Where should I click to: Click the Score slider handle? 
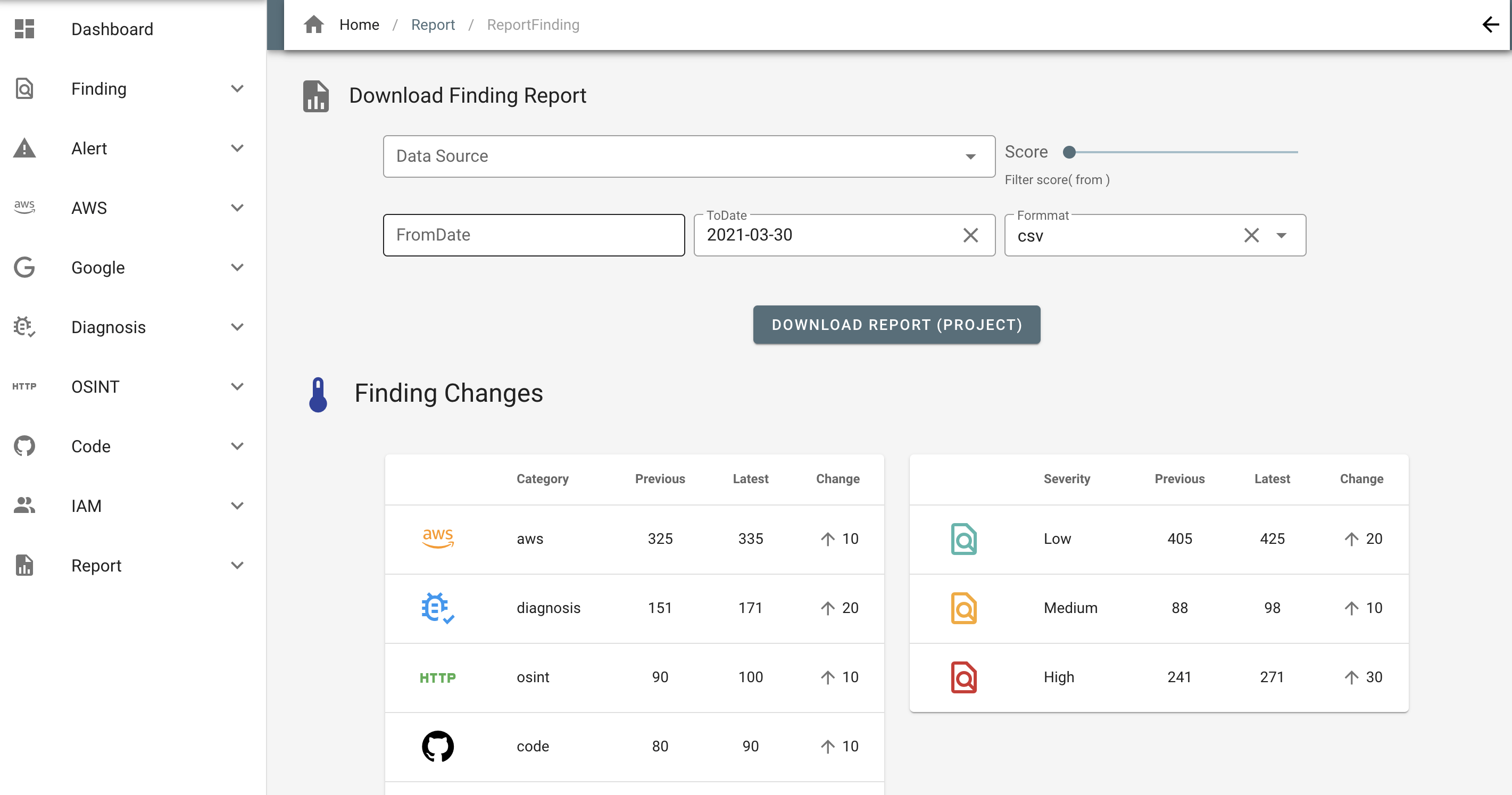tap(1069, 152)
